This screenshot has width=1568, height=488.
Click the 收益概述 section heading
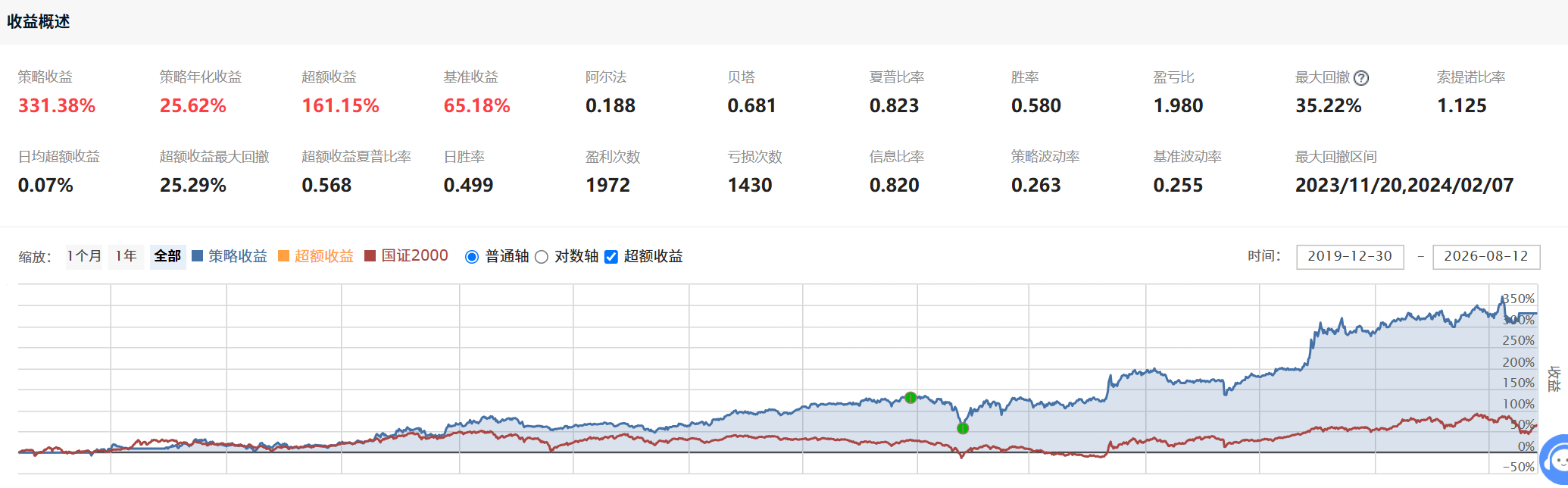coord(39,22)
